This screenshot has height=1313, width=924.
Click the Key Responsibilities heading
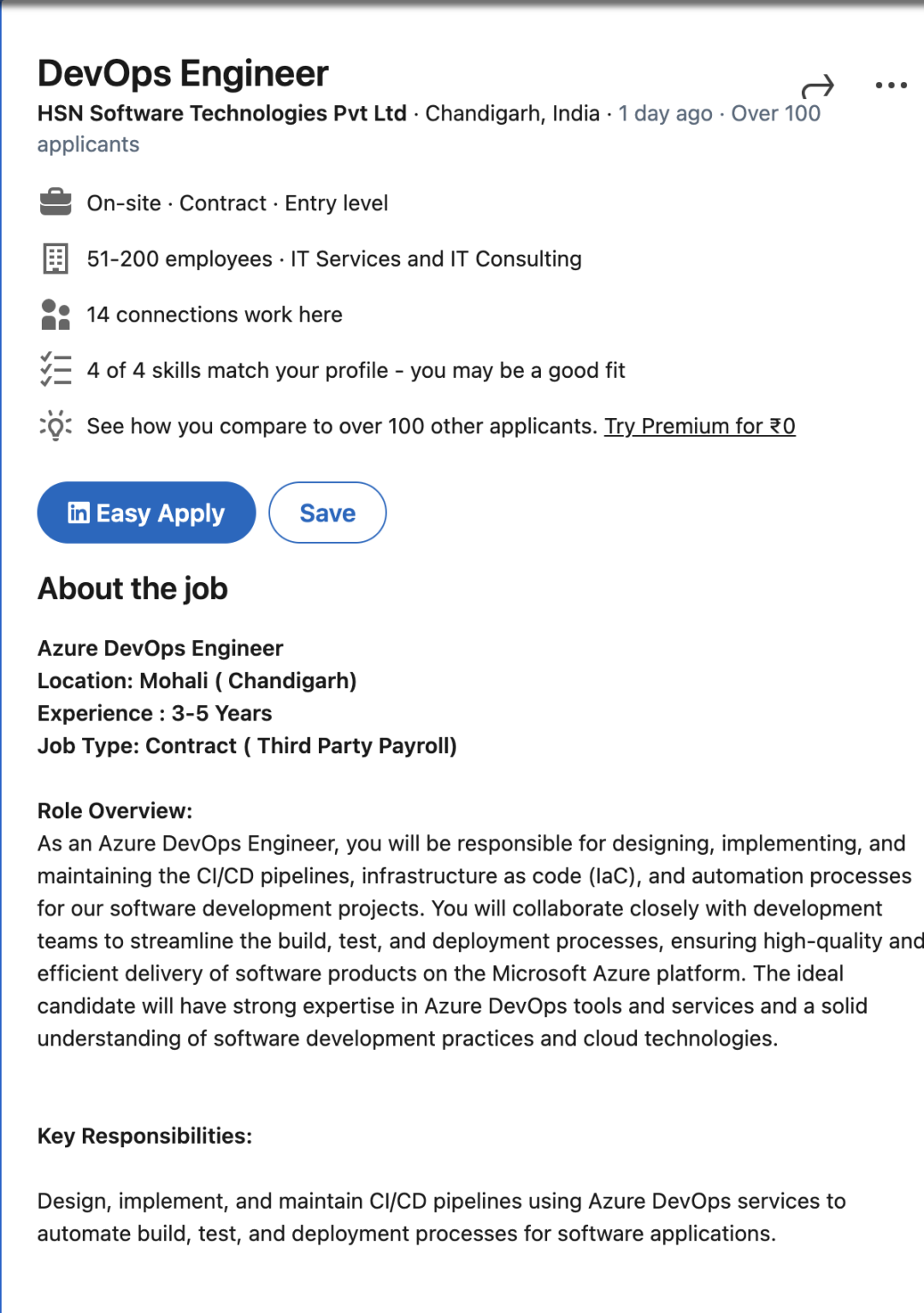coord(144,1136)
